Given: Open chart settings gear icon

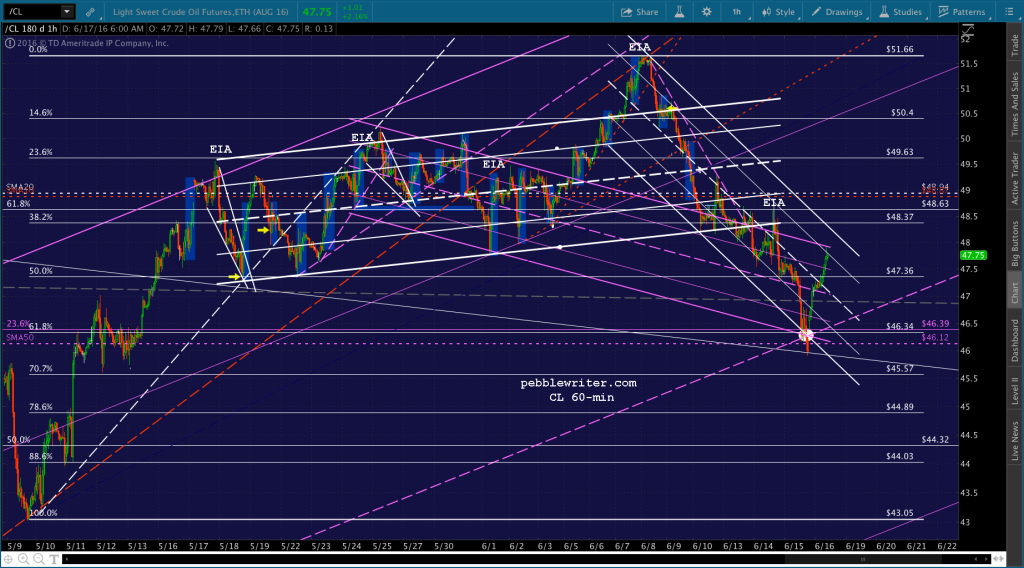Looking at the screenshot, I should (707, 12).
